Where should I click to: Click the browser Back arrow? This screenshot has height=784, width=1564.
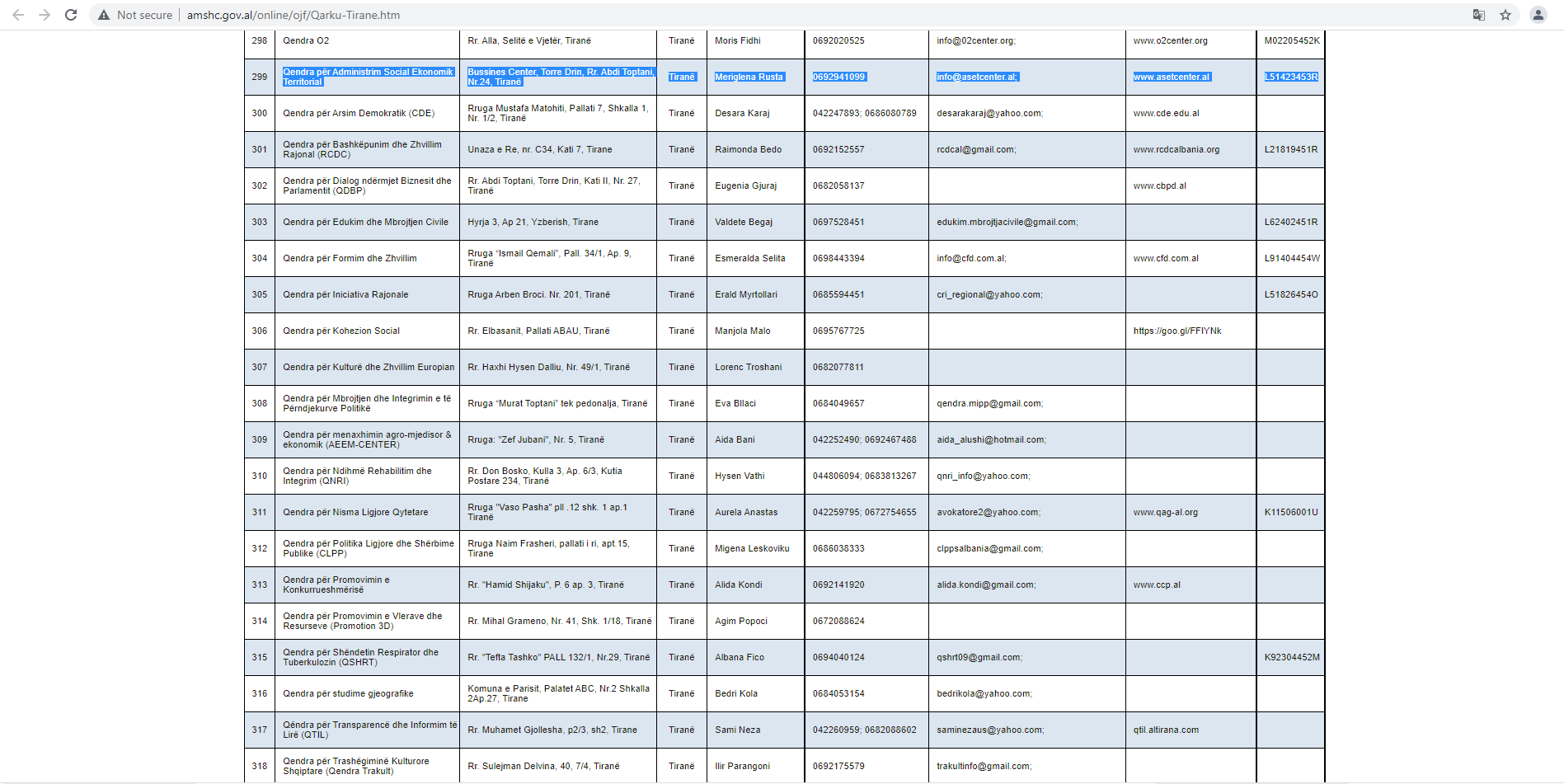tap(18, 15)
